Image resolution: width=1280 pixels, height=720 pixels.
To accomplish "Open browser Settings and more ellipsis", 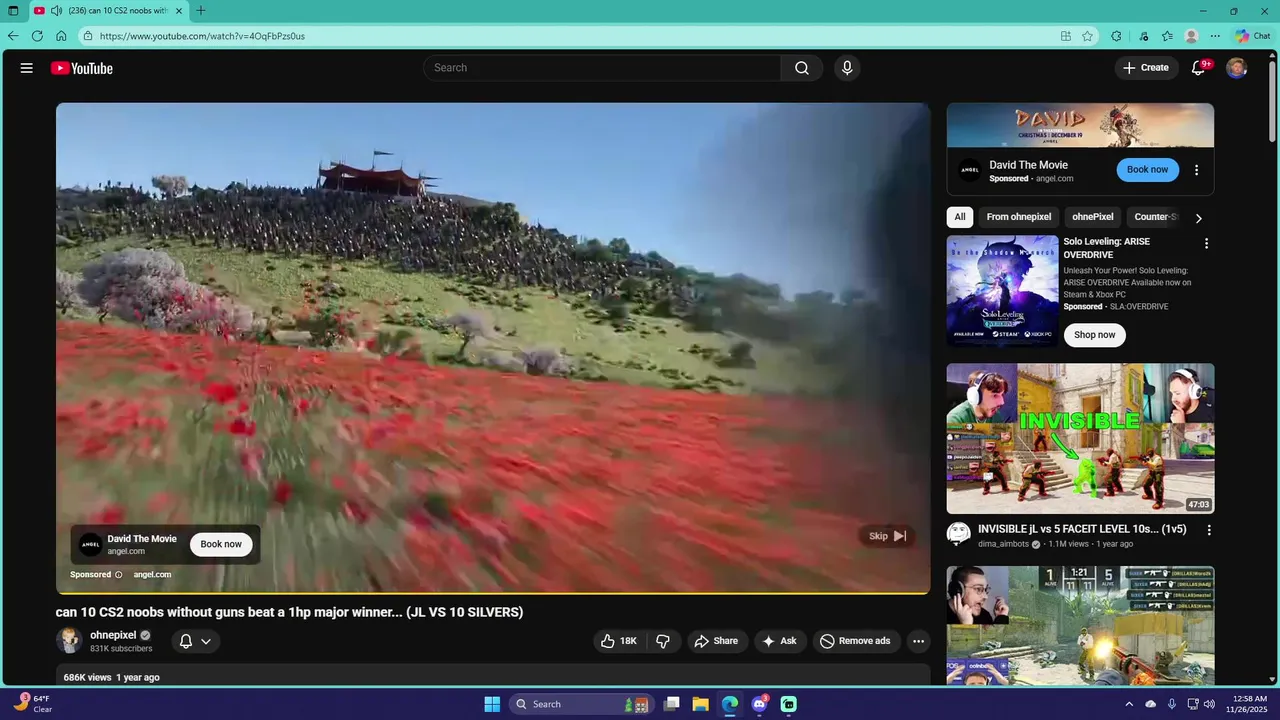I will pyautogui.click(x=1215, y=36).
